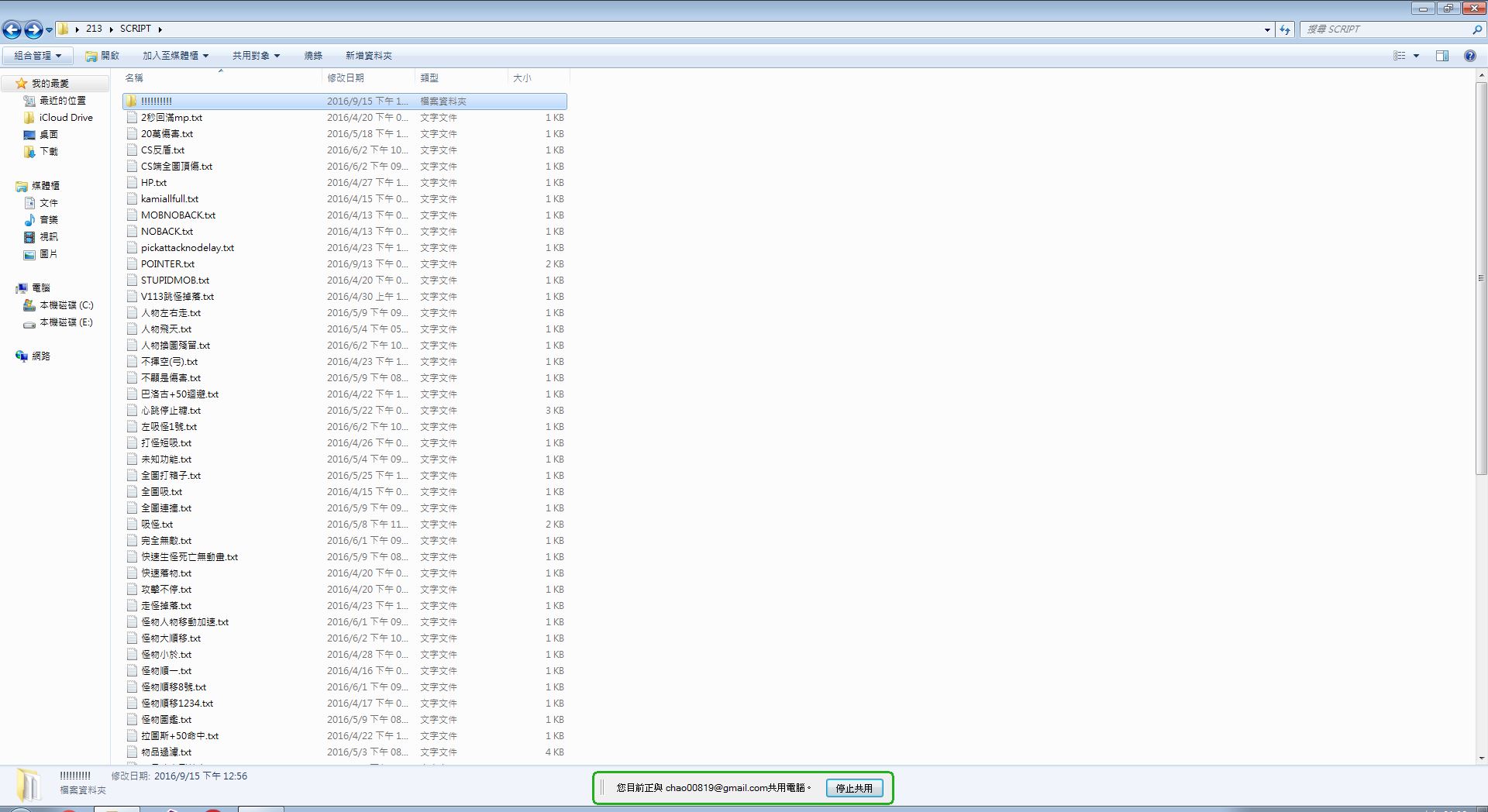Open 下載 in sidebar
The width and height of the screenshot is (1488, 812).
(49, 152)
